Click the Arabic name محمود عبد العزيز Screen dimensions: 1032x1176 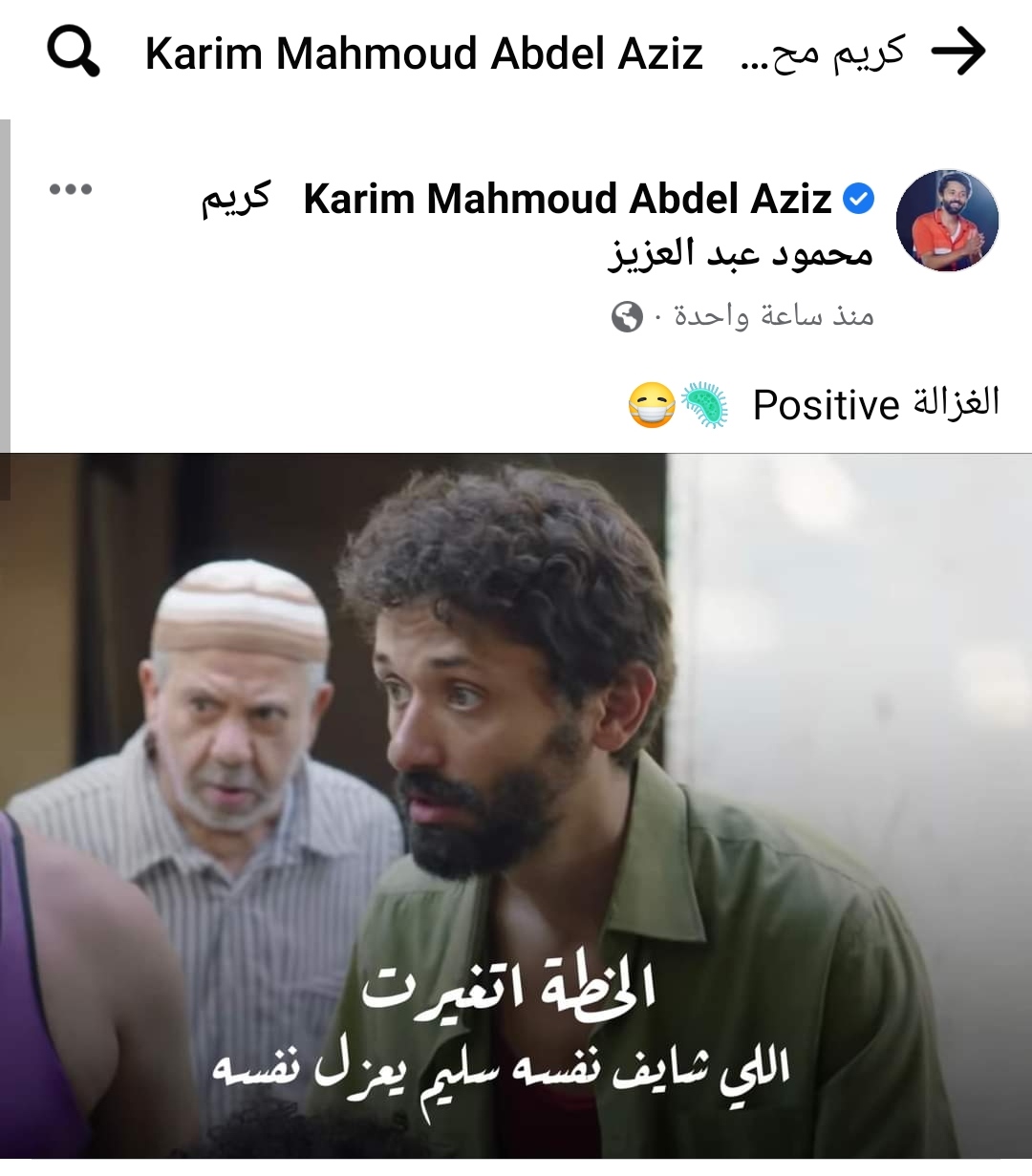[741, 253]
